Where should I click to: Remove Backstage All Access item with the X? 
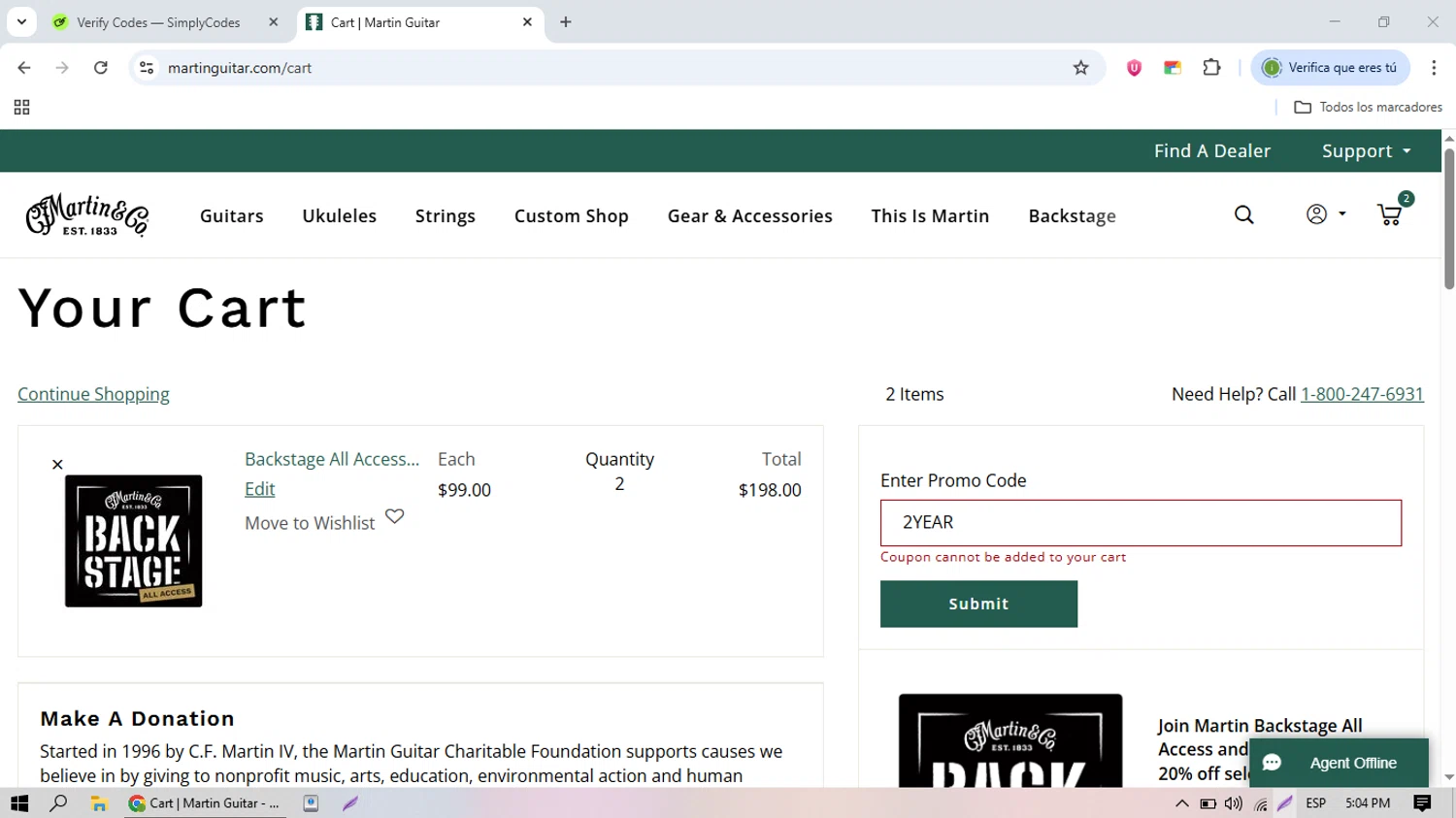(x=57, y=465)
